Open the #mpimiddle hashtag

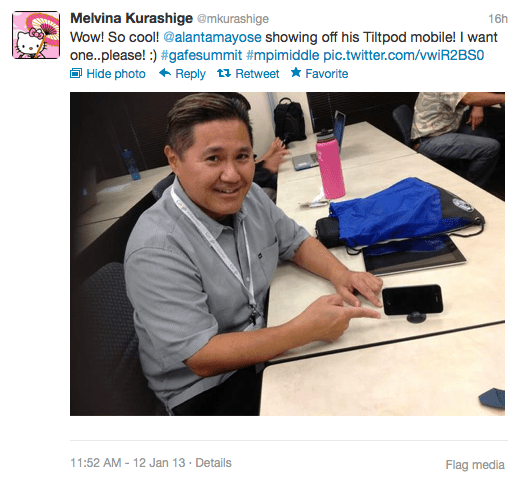click(x=283, y=55)
